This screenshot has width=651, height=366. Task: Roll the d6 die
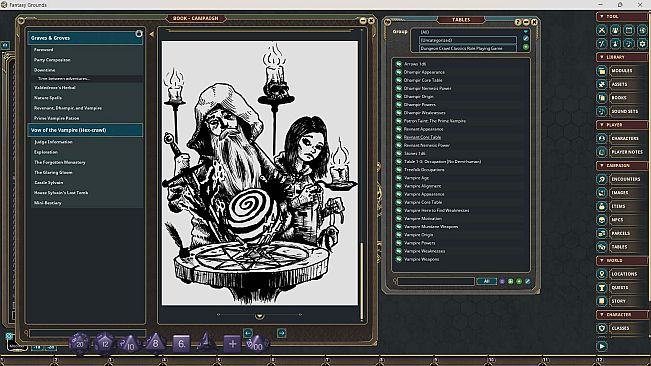click(x=181, y=344)
